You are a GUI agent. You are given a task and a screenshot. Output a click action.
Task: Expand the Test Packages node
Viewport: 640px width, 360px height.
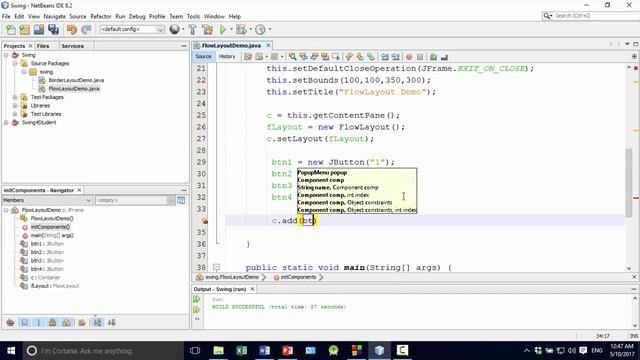click(x=15, y=97)
